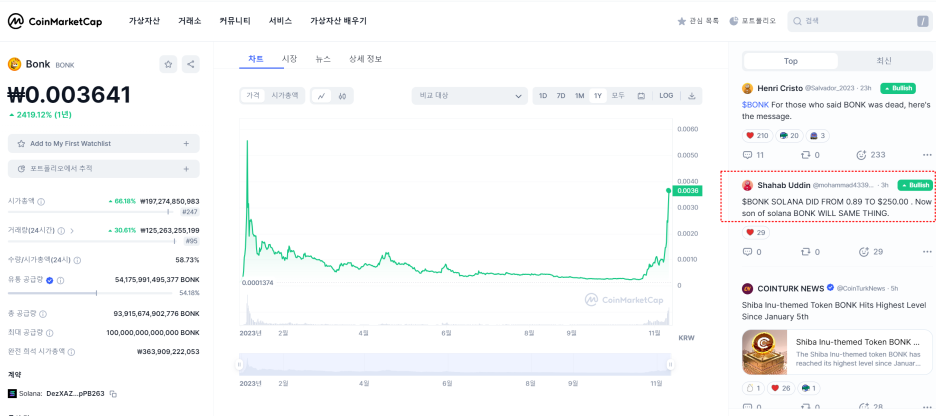This screenshot has width=936, height=416.
Task: Add emoji reaction to Henri Cristo's post
Action: (x=861, y=155)
